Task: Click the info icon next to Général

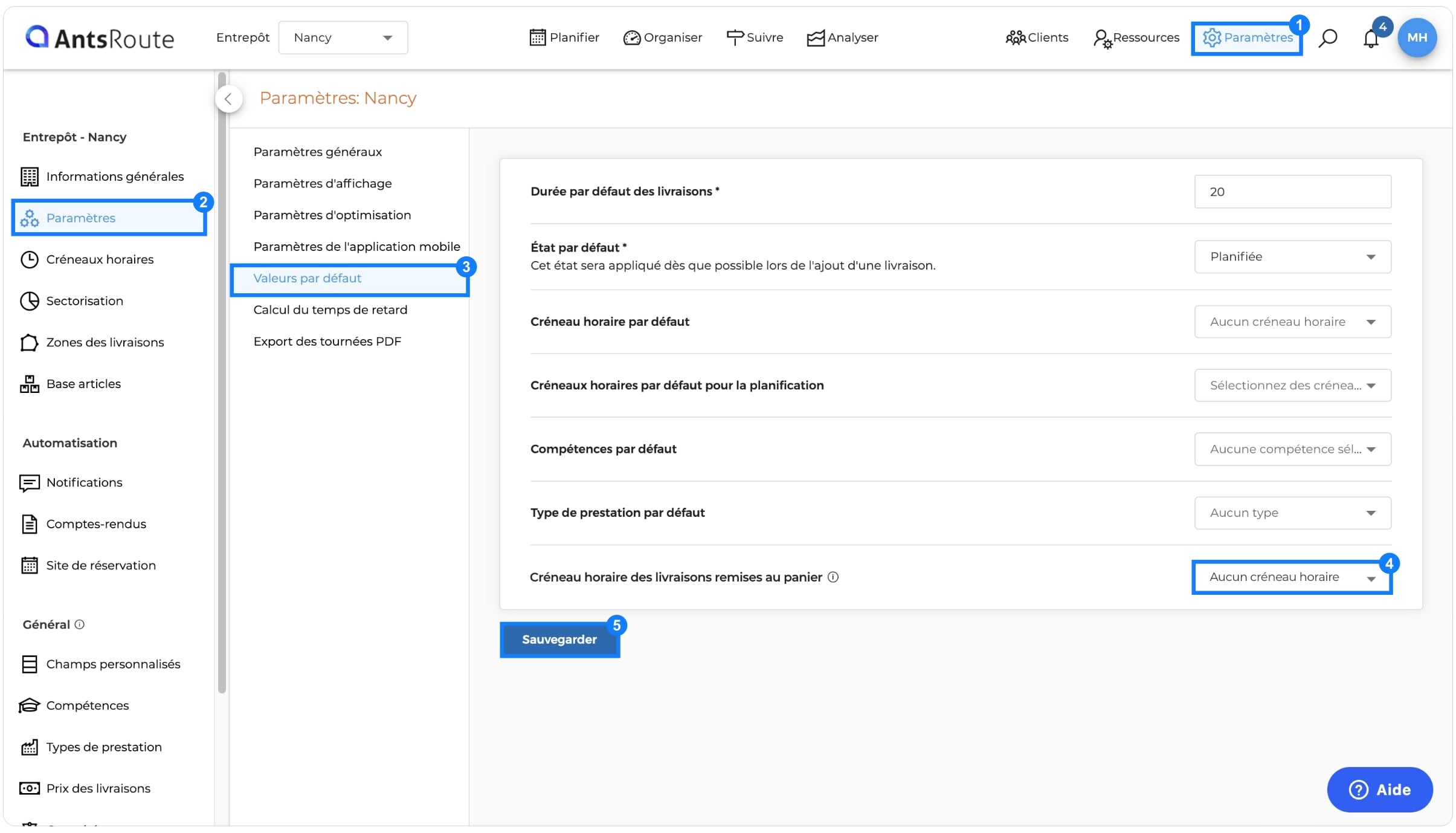Action: tap(79, 624)
